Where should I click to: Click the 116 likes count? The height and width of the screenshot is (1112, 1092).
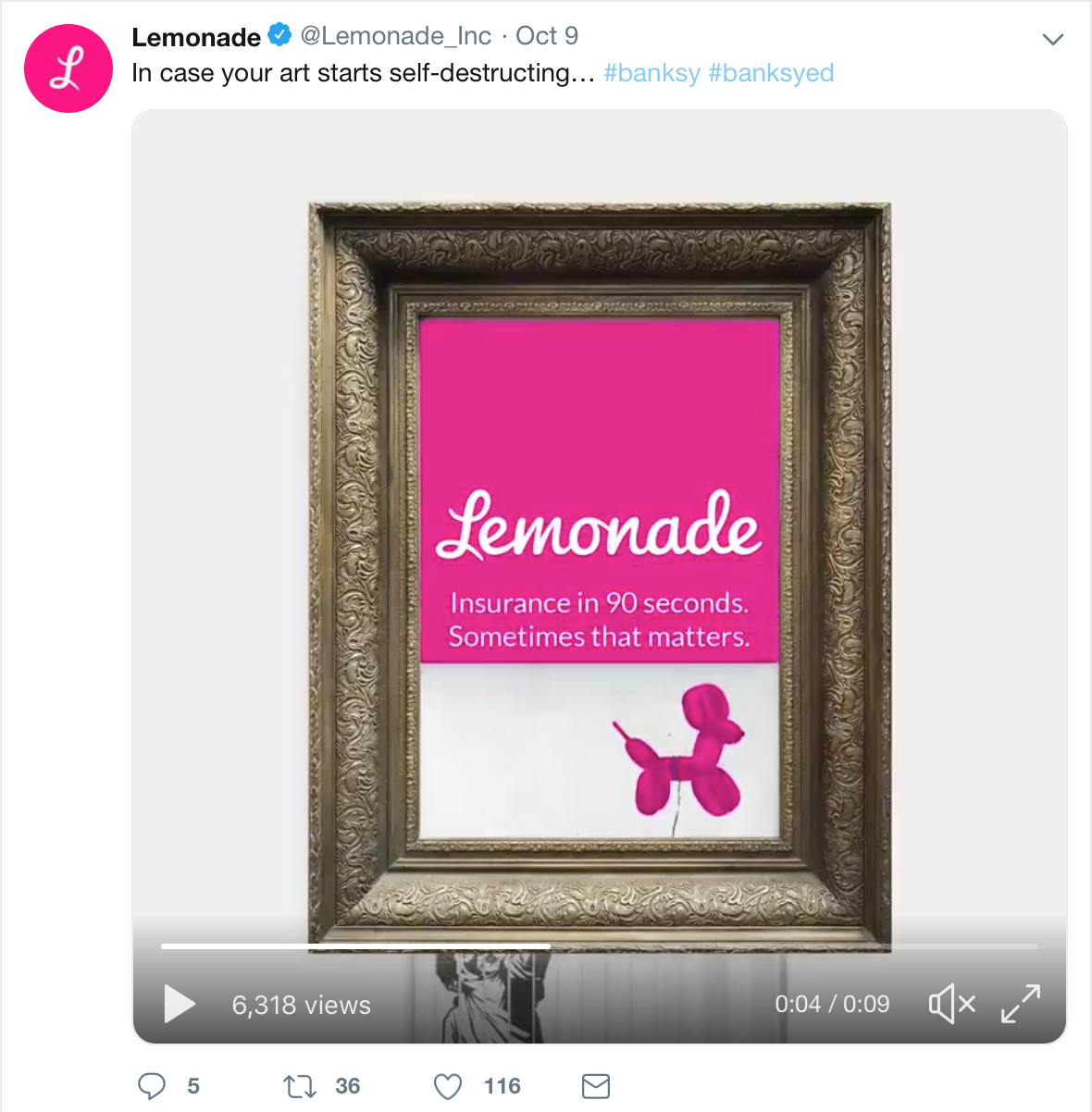point(503,1086)
